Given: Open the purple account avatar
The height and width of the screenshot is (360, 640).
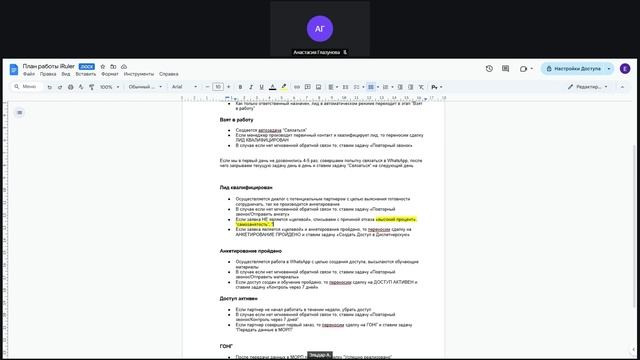Looking at the screenshot, I should (x=625, y=69).
